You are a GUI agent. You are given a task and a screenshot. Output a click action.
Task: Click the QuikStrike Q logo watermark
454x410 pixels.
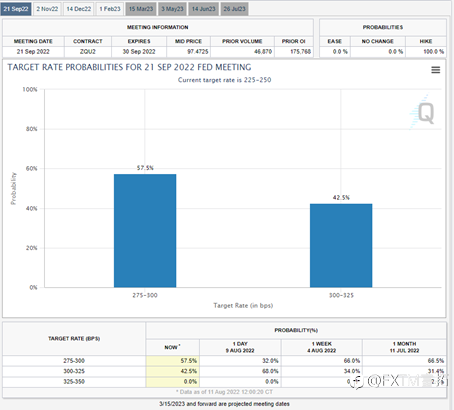[423, 112]
